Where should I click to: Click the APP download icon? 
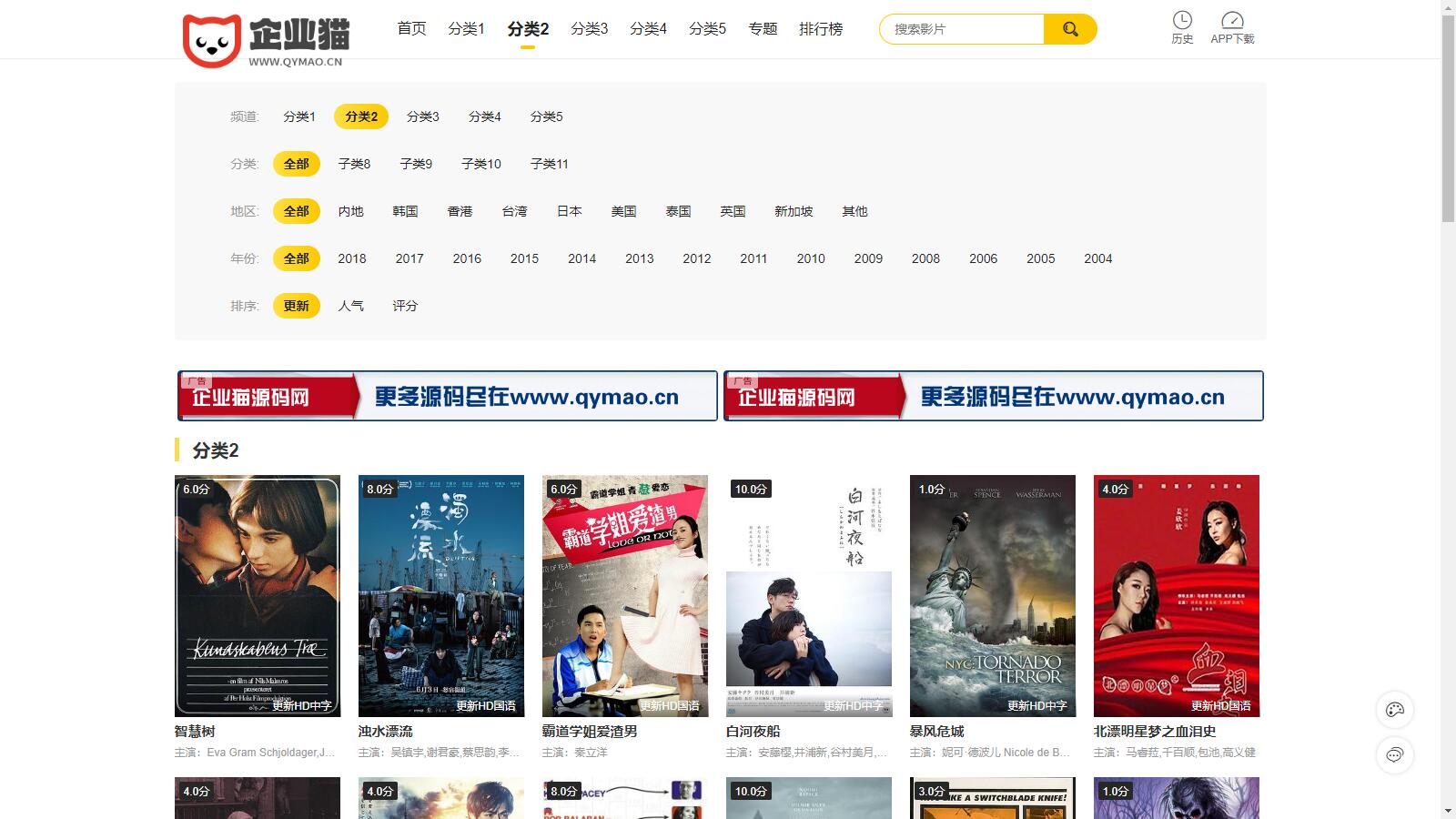[x=1232, y=21]
